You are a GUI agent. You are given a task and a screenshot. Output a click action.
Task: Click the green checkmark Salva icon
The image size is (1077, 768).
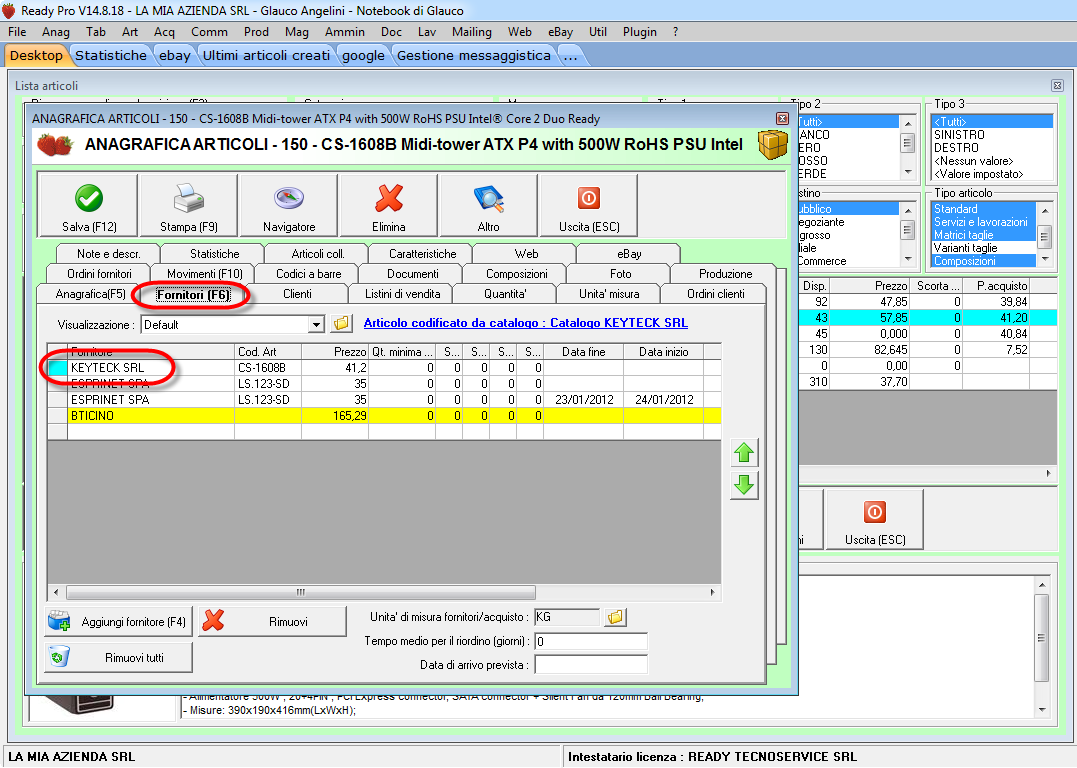tap(89, 199)
